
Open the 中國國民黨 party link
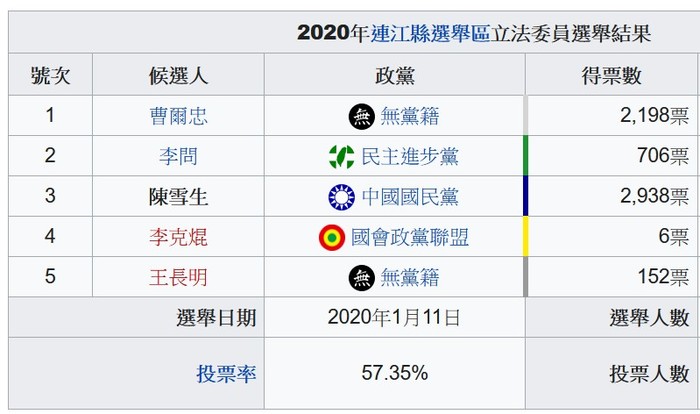pos(410,197)
